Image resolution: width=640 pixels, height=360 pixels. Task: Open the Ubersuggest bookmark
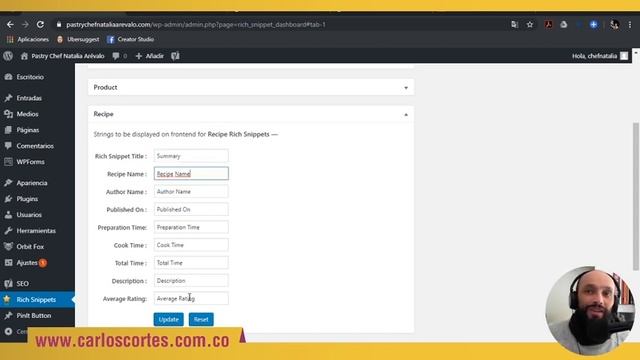click(x=78, y=39)
